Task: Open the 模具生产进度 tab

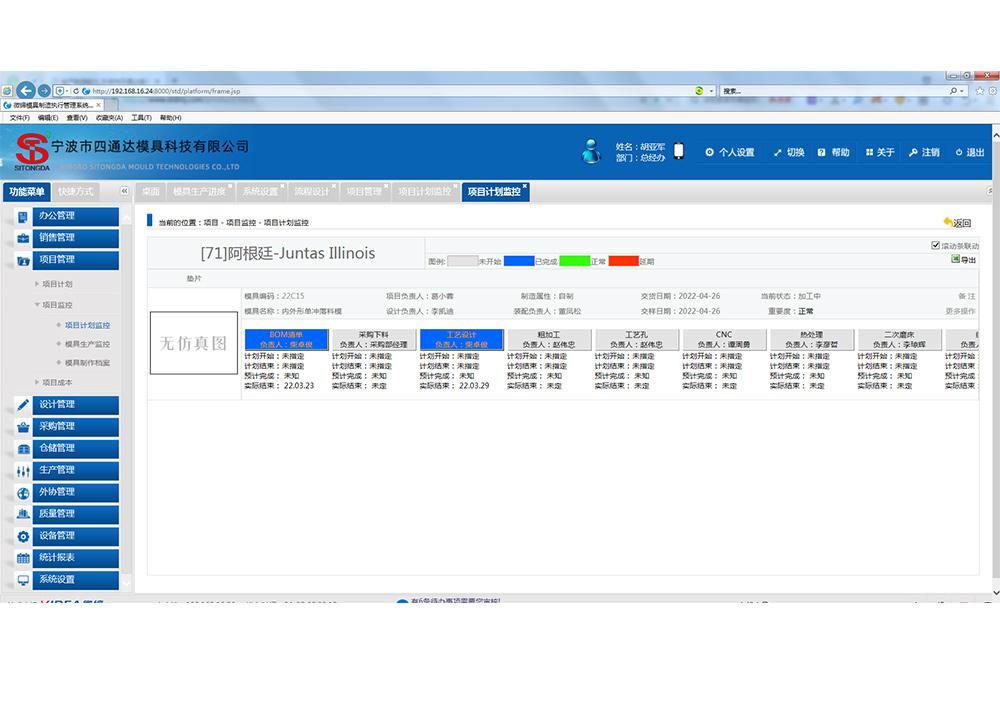Action: click(198, 191)
